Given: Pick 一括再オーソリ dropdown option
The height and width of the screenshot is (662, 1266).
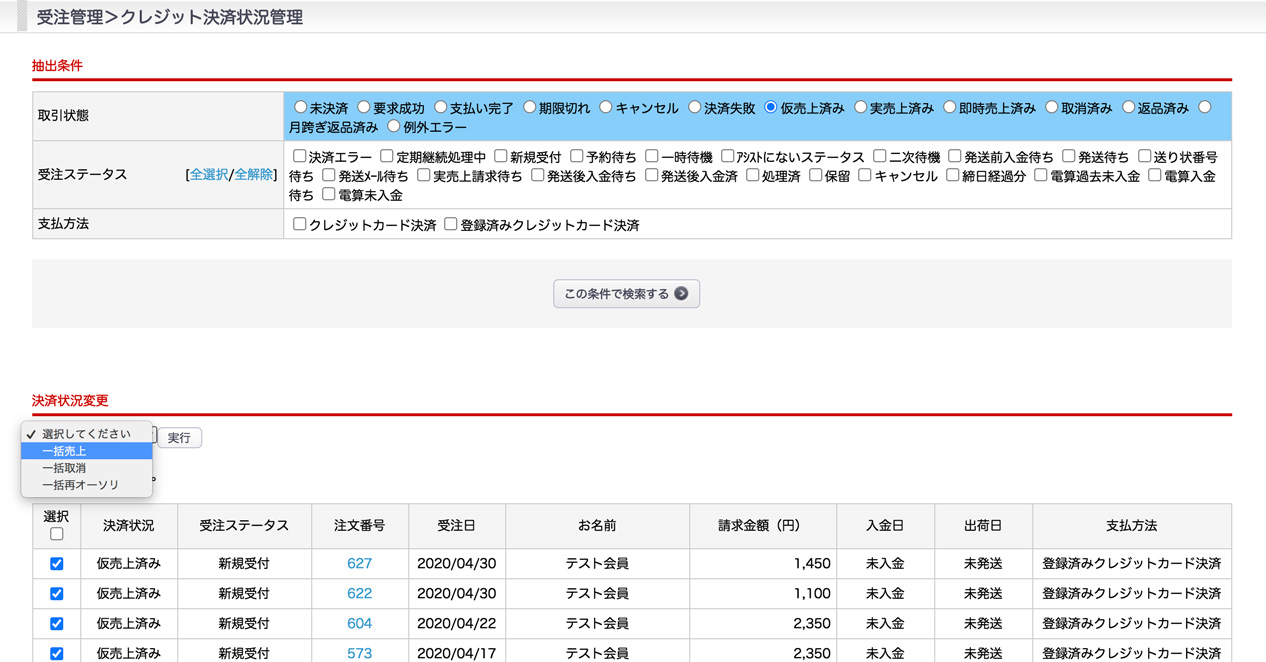Looking at the screenshot, I should (x=86, y=485).
